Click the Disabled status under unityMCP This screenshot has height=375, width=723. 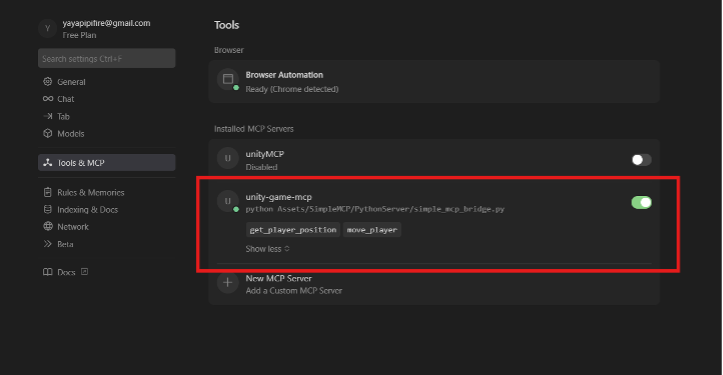point(261,167)
